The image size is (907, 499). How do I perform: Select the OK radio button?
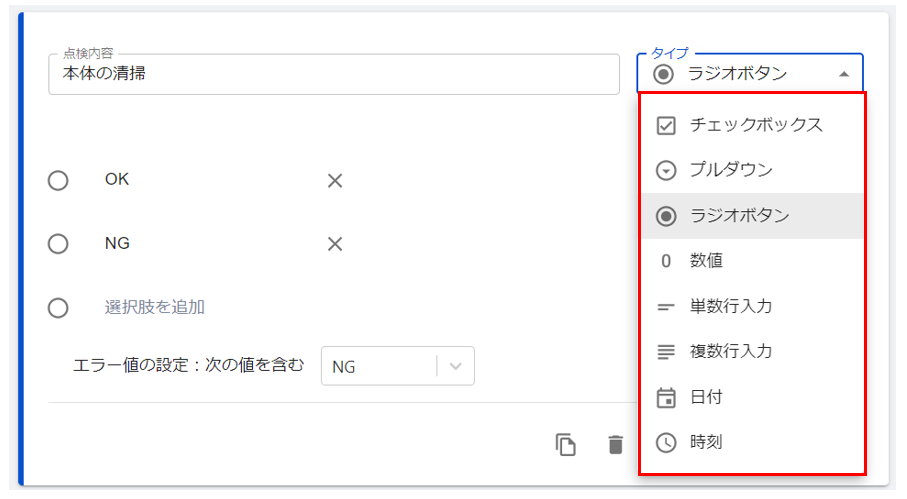click(x=58, y=180)
